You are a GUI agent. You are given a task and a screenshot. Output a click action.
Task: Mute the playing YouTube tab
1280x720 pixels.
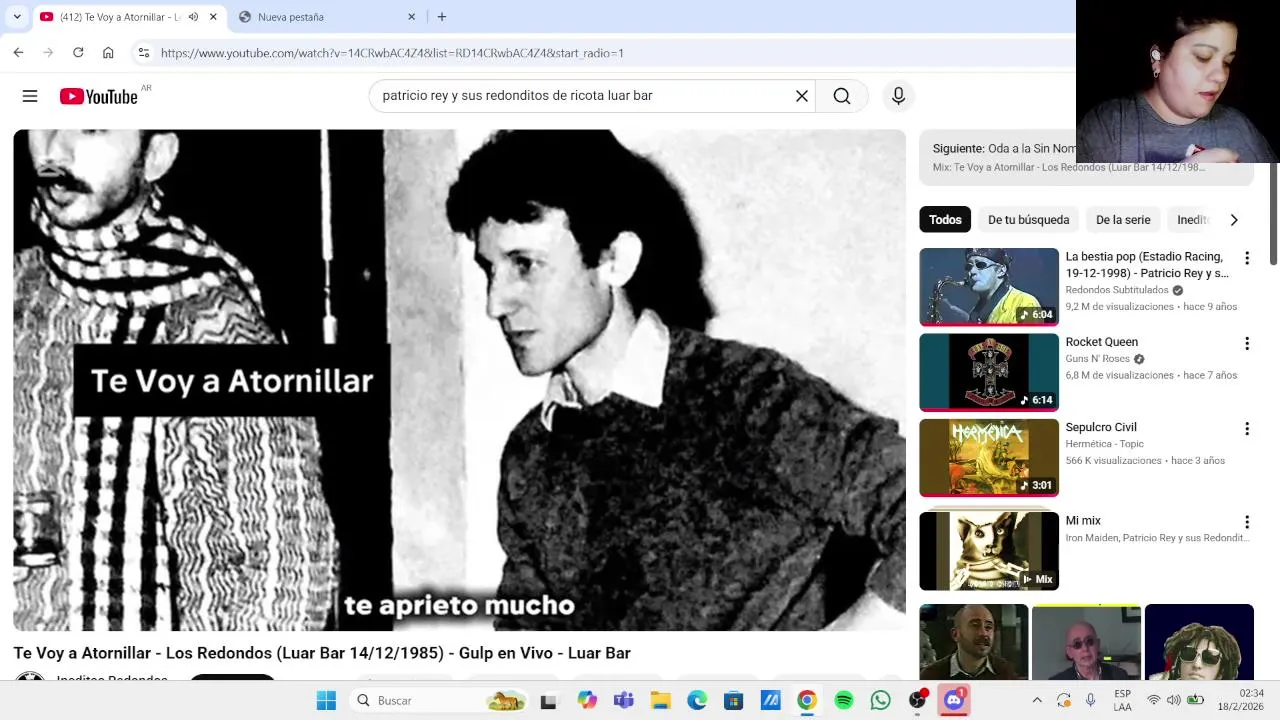coord(193,17)
